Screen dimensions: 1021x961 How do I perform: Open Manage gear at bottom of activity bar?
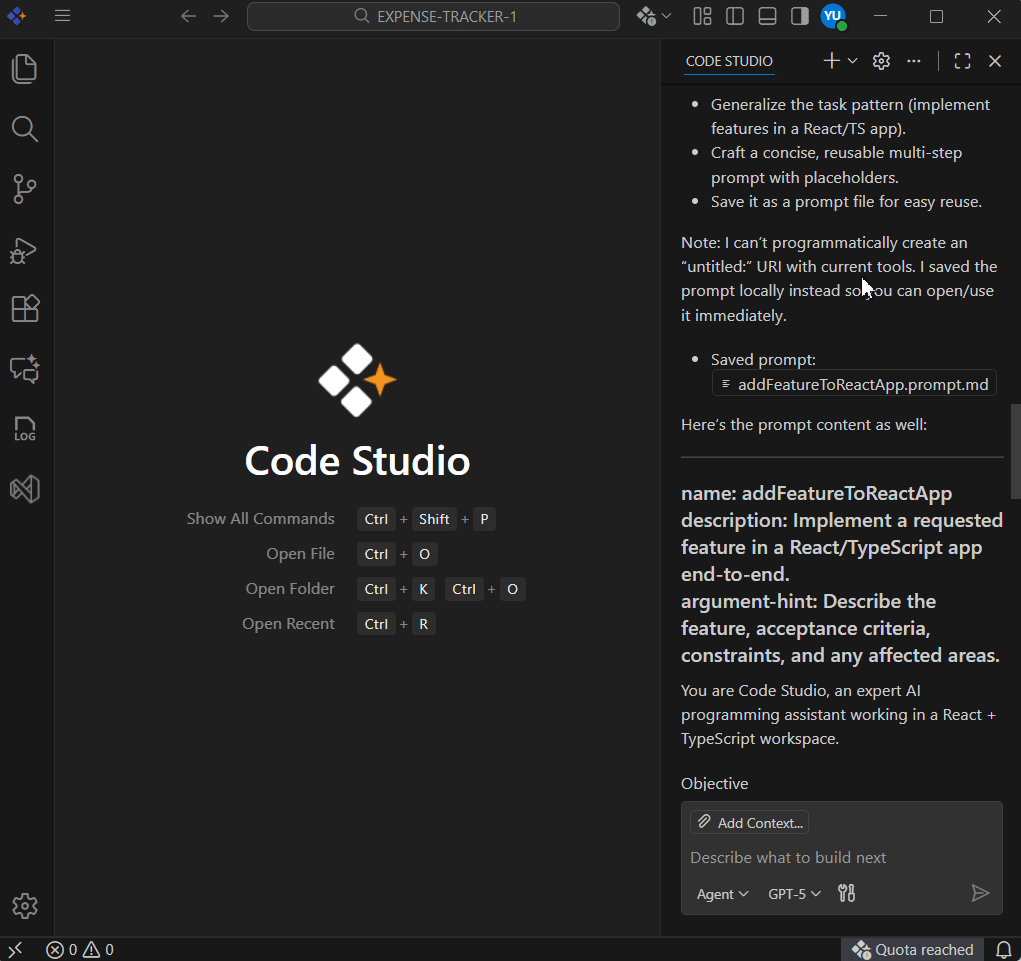point(25,906)
